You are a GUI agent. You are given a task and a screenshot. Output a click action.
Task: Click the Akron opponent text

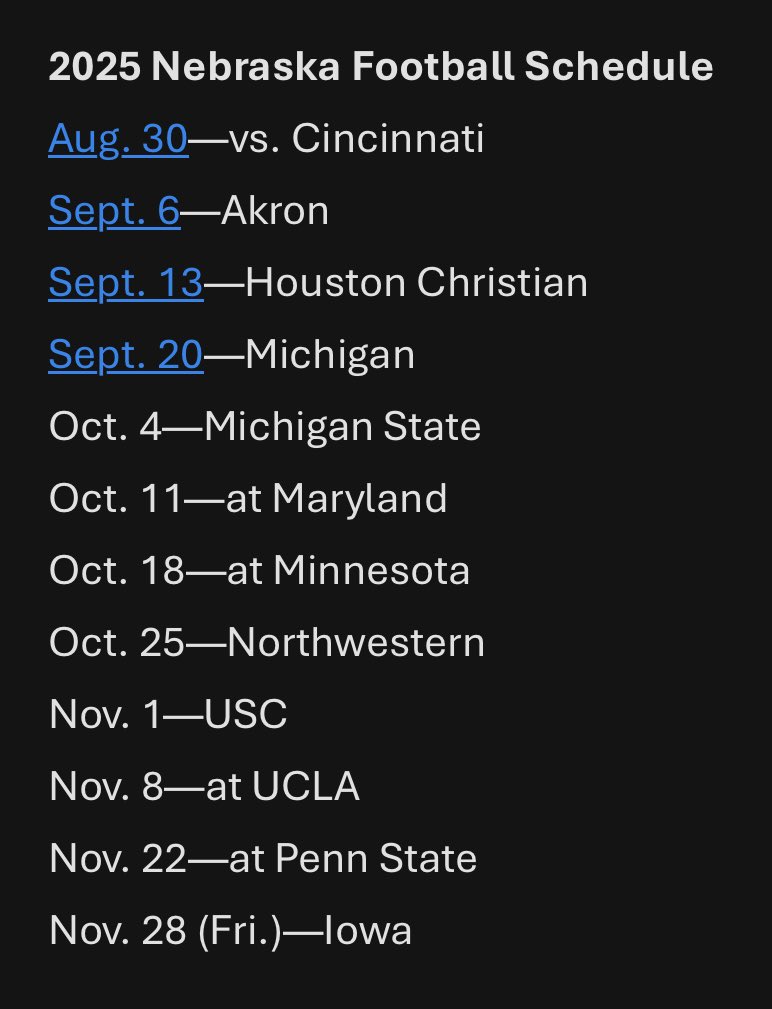275,211
